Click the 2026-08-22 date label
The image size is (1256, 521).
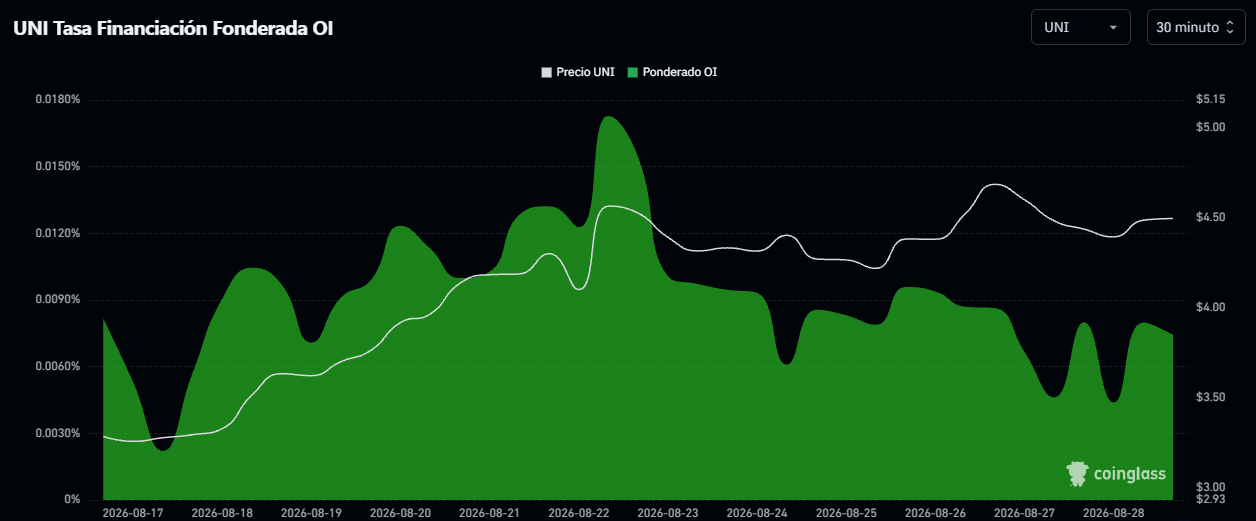point(578,512)
